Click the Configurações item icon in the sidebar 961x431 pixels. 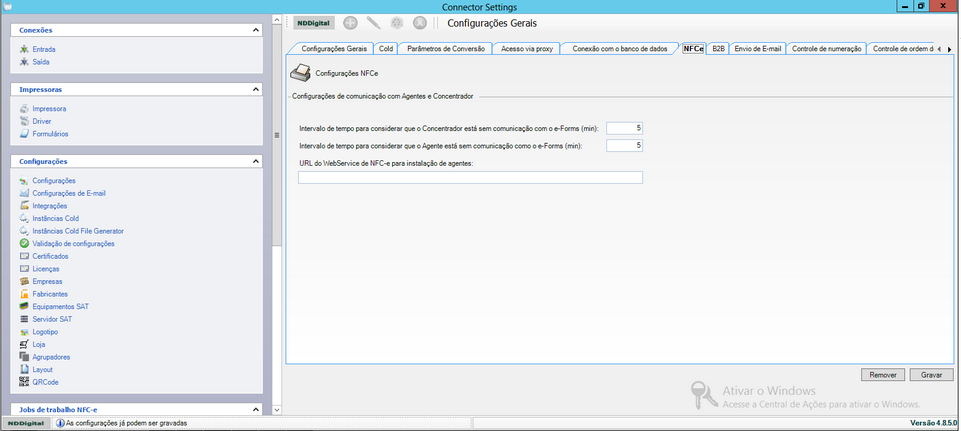coord(24,181)
